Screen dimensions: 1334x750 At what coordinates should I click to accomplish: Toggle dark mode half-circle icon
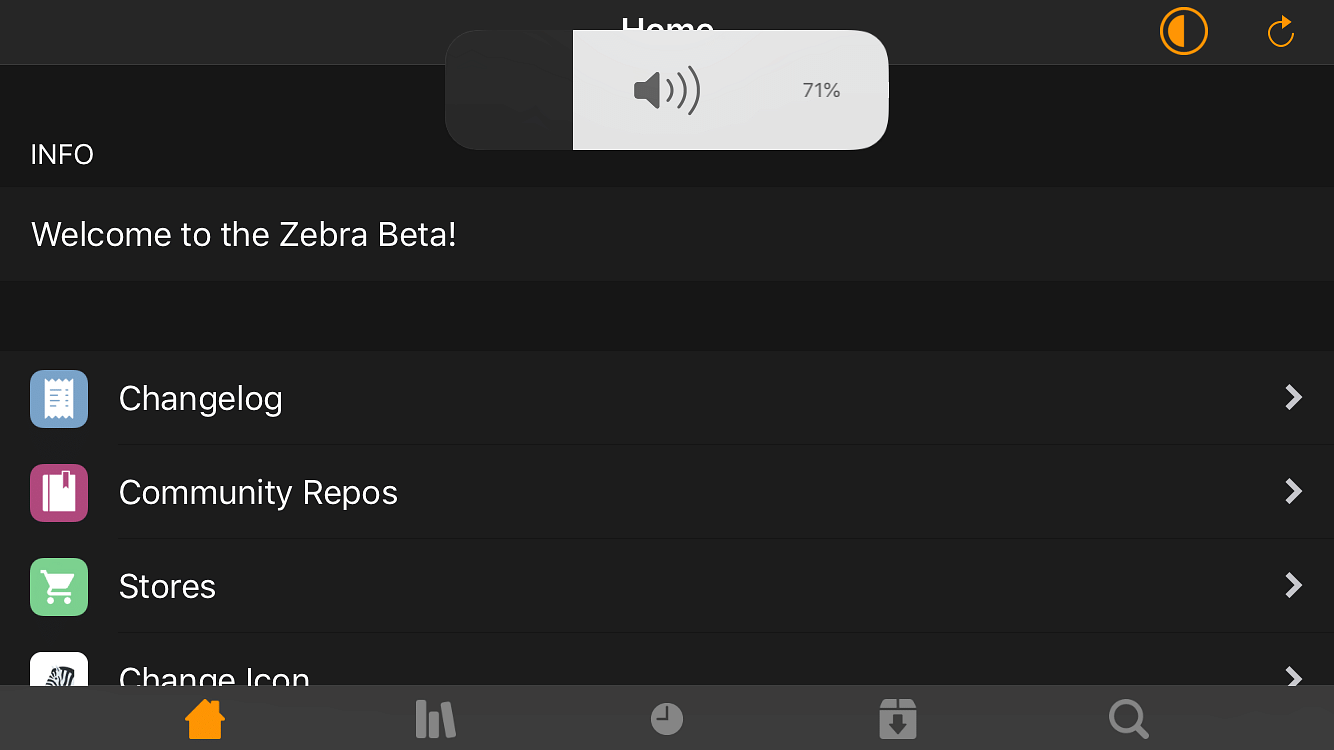1183,32
